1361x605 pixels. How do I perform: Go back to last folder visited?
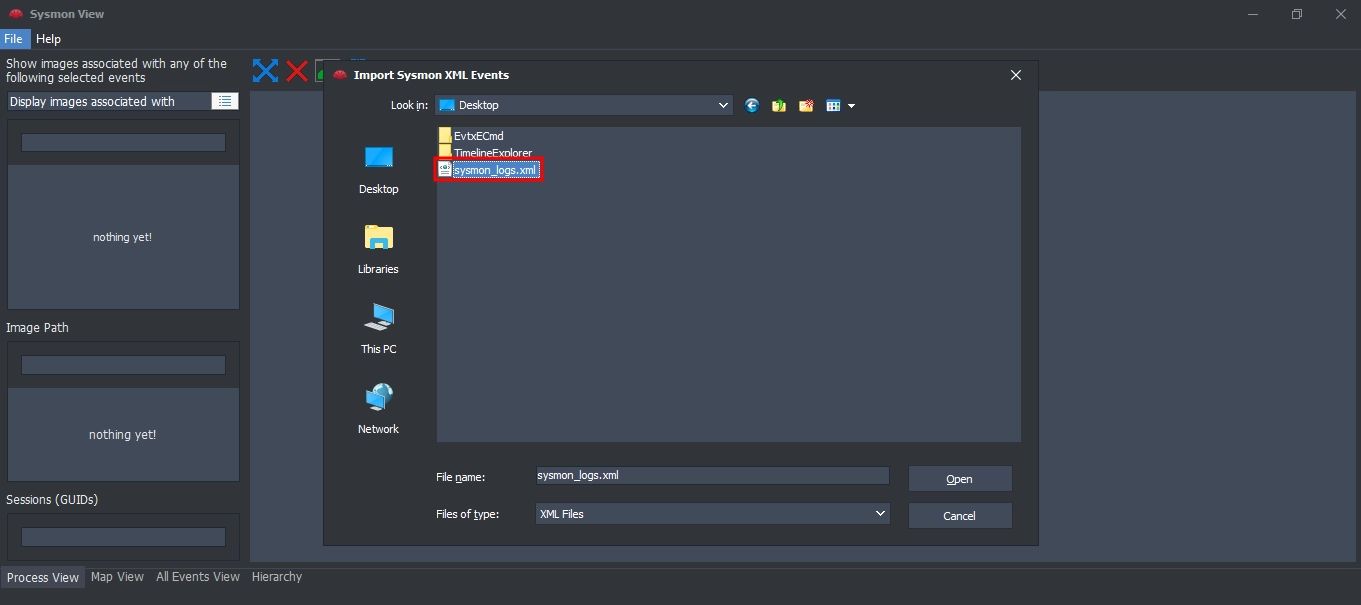(x=752, y=106)
